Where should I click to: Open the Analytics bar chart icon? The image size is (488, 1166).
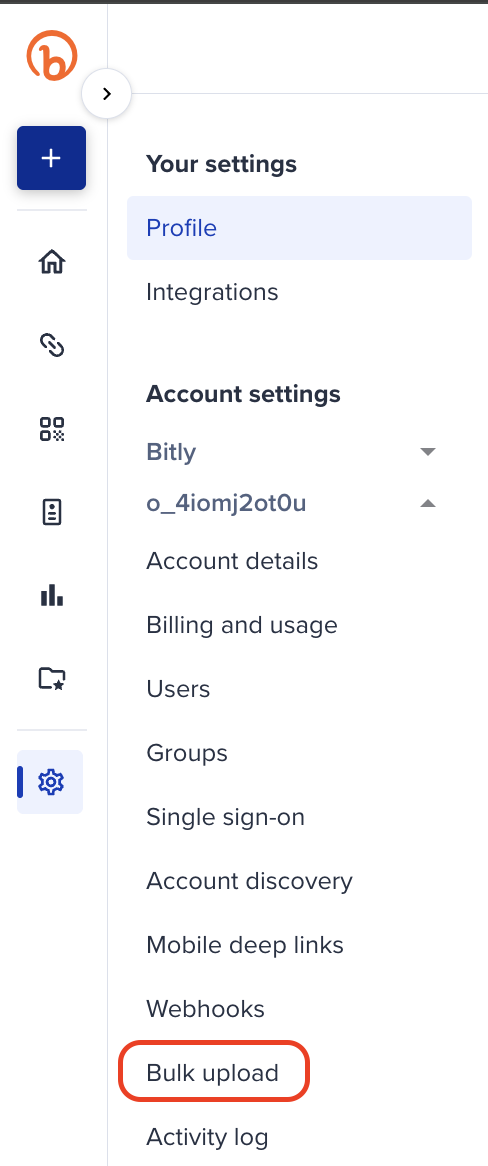[x=52, y=595]
